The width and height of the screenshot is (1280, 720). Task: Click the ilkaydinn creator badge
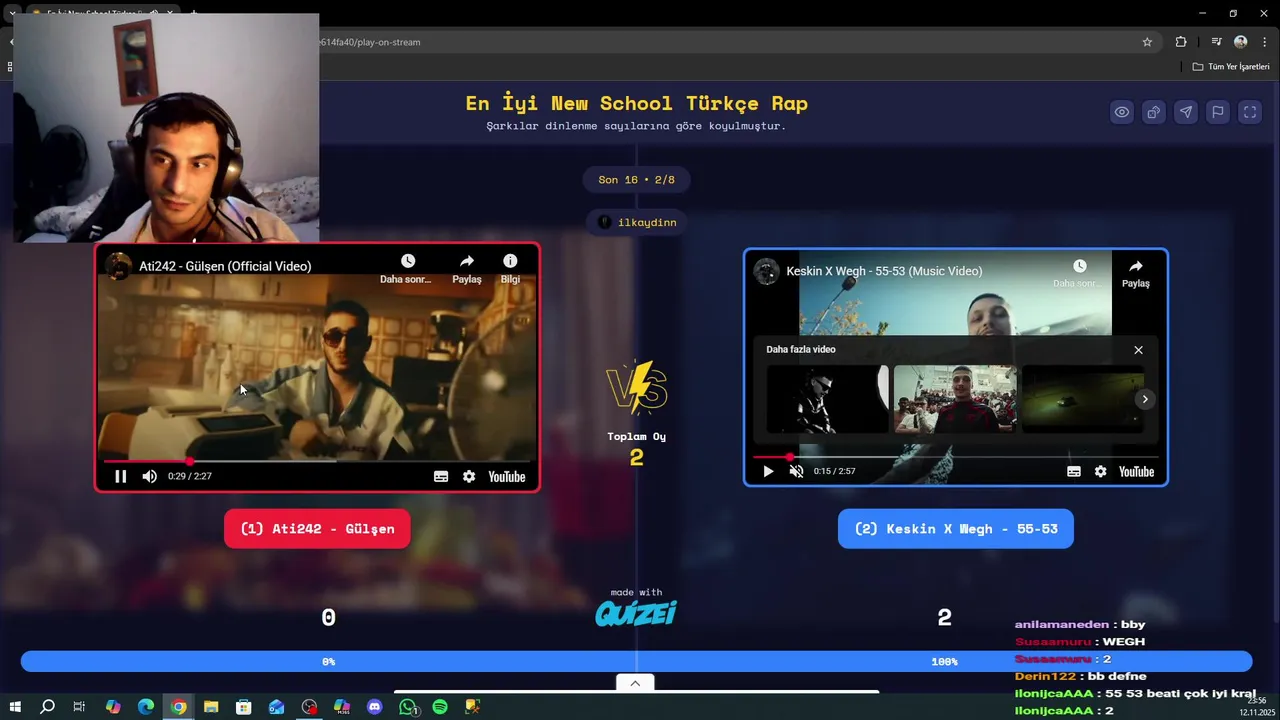tap(636, 222)
